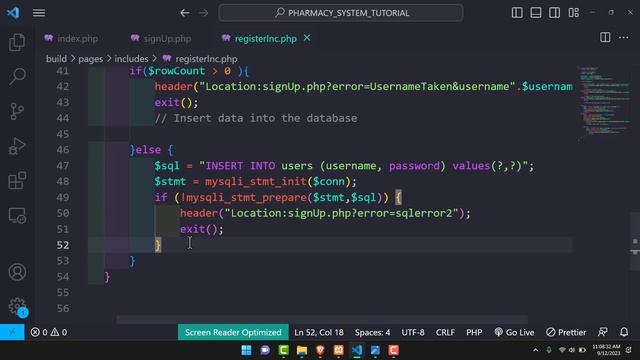Toggle the primary side bar layout icon

click(x=517, y=13)
